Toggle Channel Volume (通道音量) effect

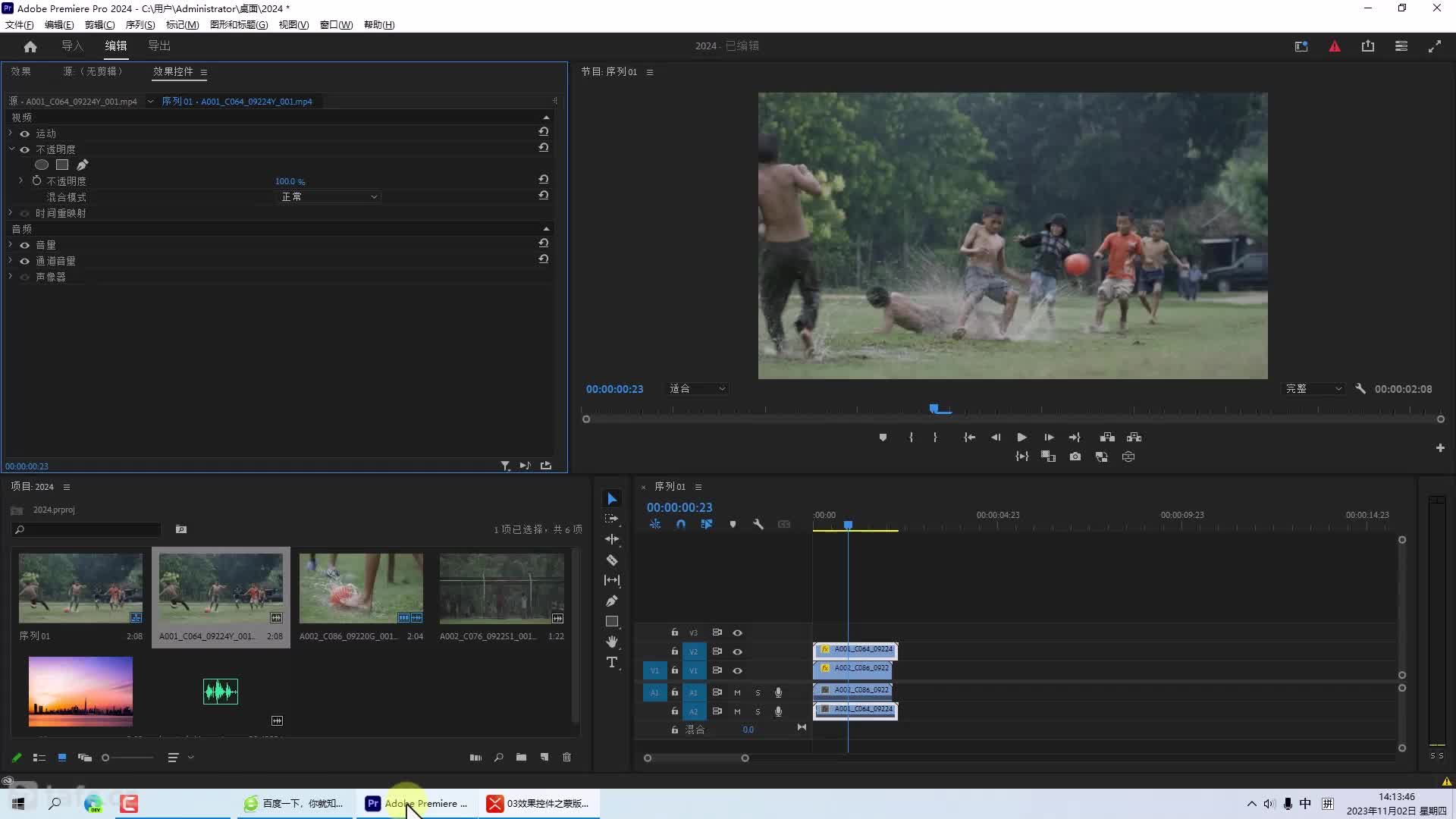coord(24,261)
